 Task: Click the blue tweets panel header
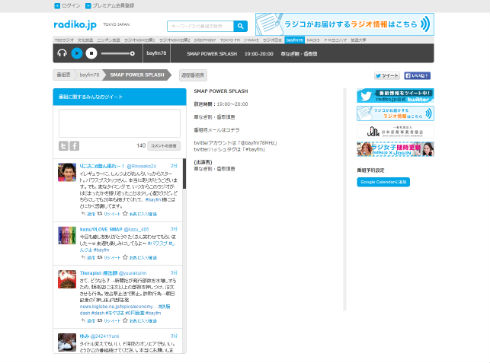(x=119, y=97)
